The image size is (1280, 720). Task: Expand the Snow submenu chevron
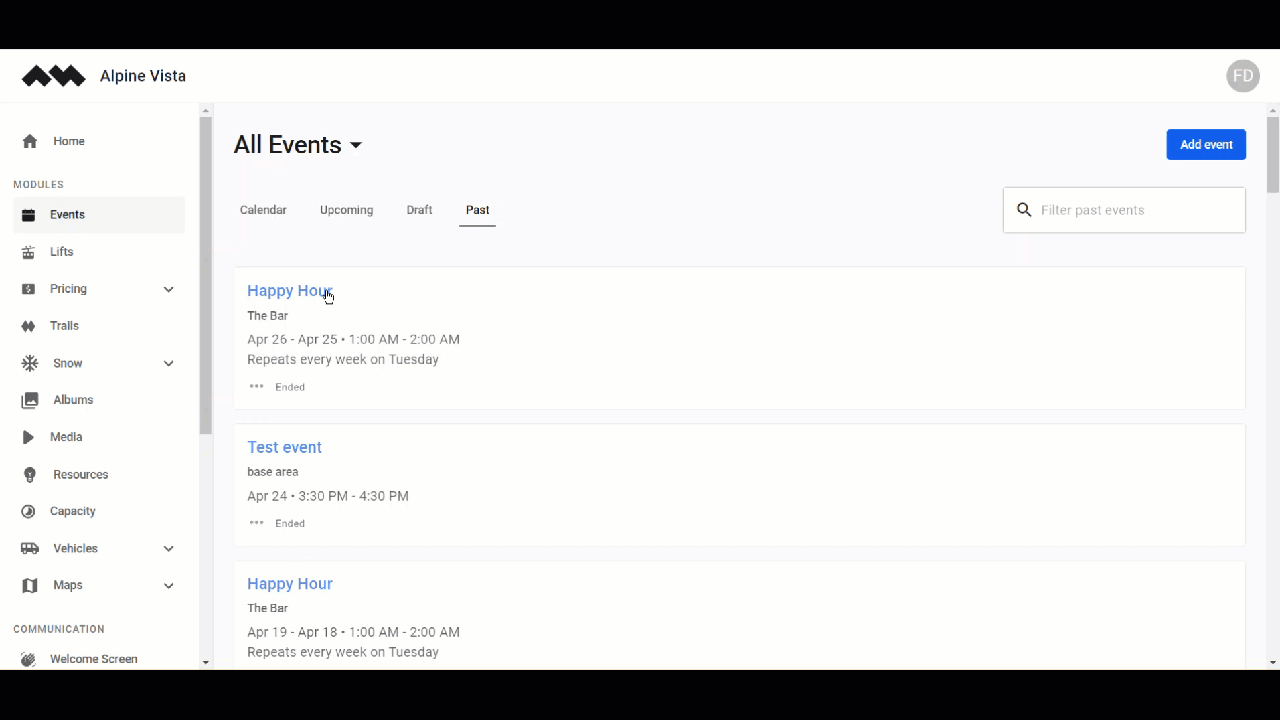coord(168,363)
